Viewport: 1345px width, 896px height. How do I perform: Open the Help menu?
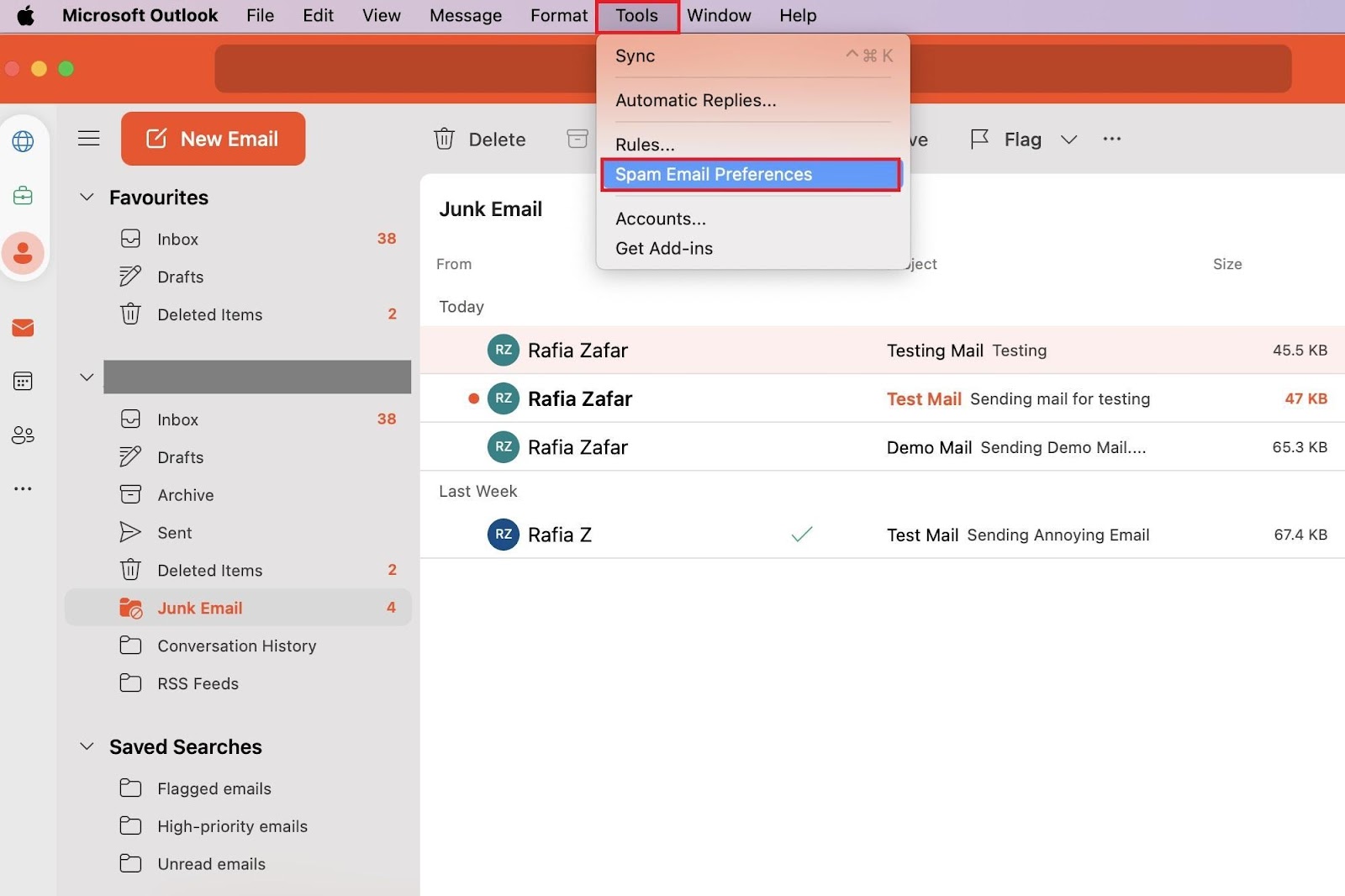point(798,16)
